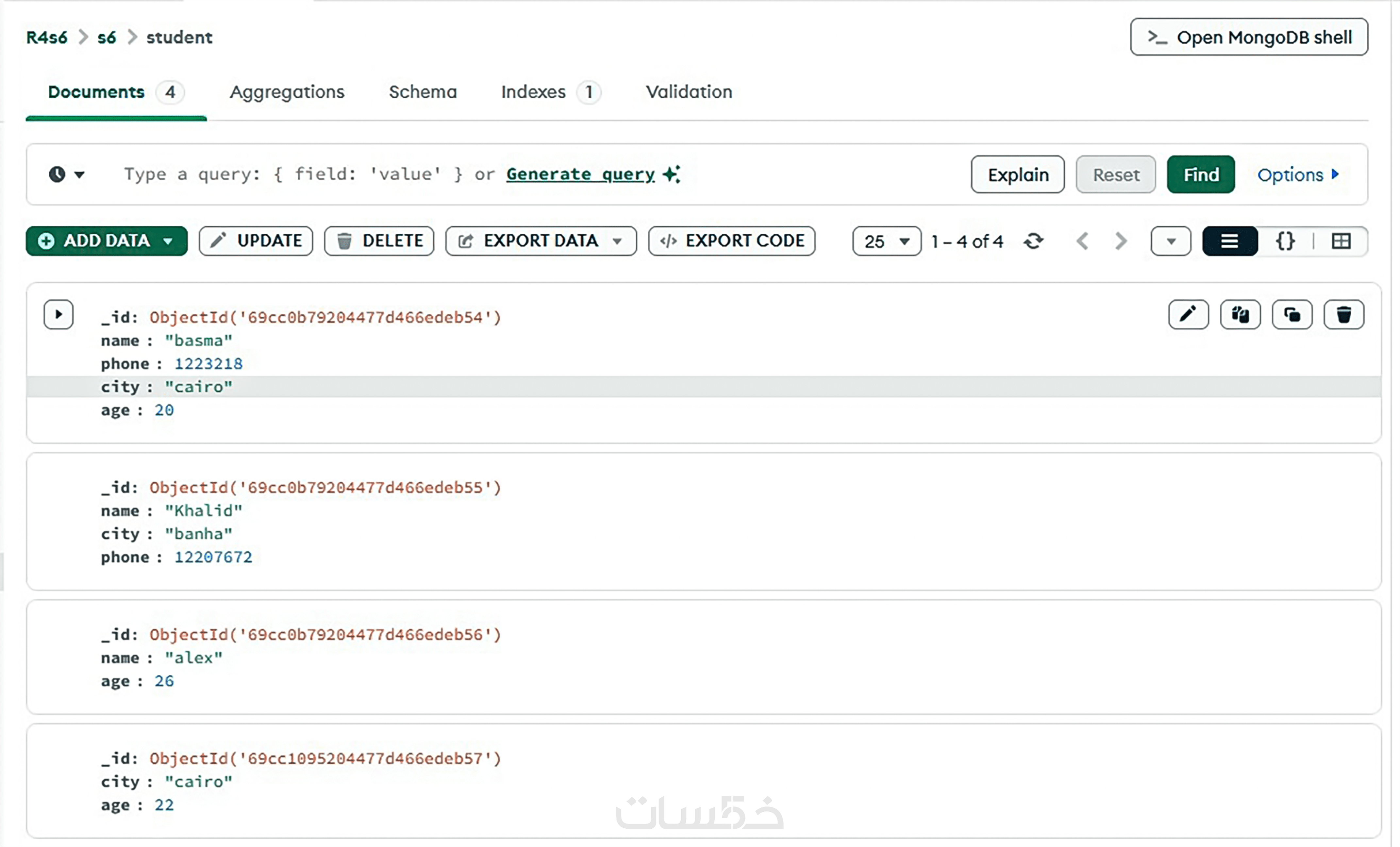Go to next page of results
Viewport: 1400px width, 847px height.
(1120, 241)
